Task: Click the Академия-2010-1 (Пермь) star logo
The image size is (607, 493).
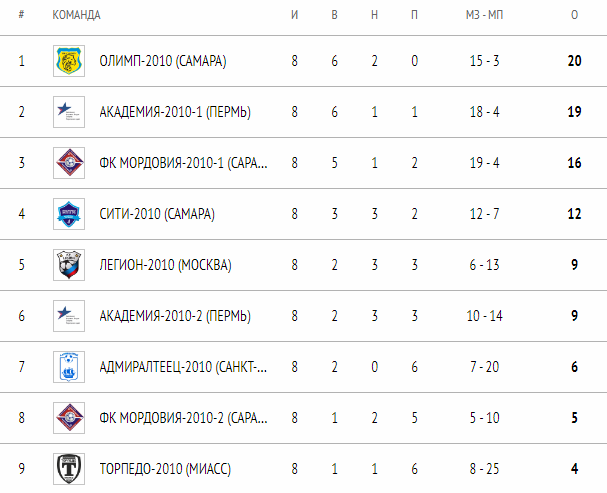Action: 69,112
